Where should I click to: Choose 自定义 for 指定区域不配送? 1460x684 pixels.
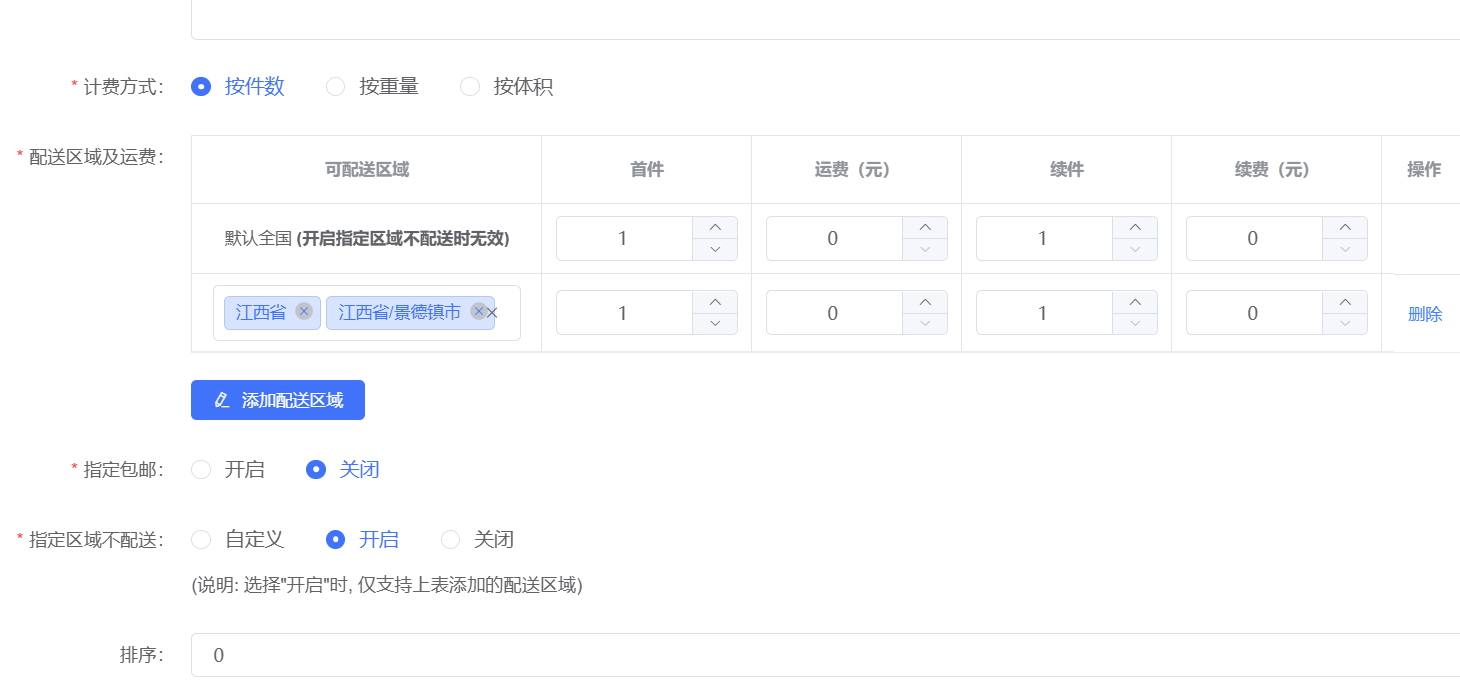click(238, 540)
